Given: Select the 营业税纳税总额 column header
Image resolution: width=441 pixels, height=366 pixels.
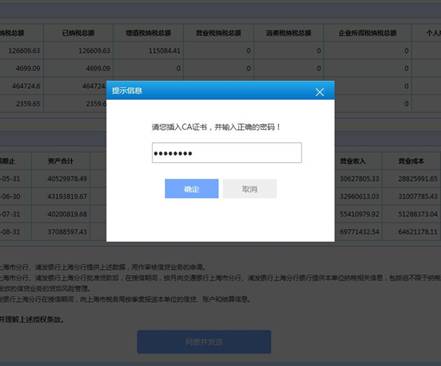Looking at the screenshot, I should [218, 33].
